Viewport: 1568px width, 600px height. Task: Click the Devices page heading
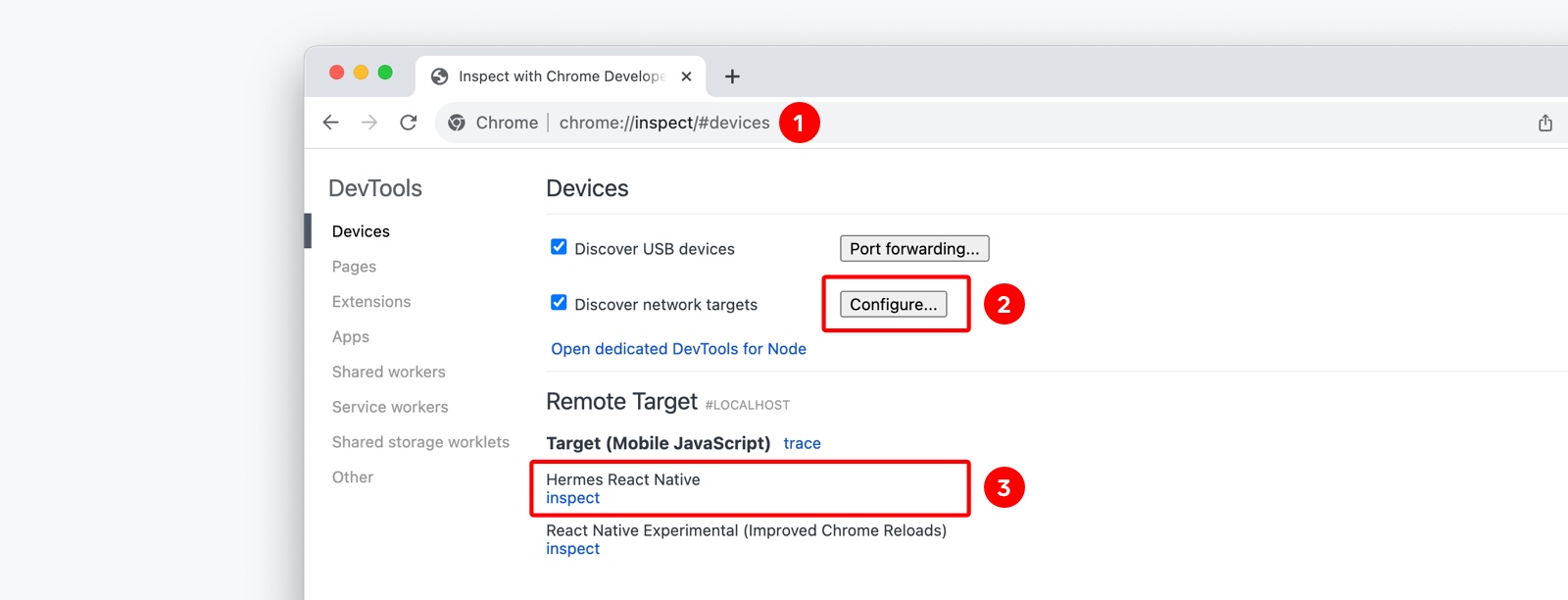pyautogui.click(x=587, y=188)
